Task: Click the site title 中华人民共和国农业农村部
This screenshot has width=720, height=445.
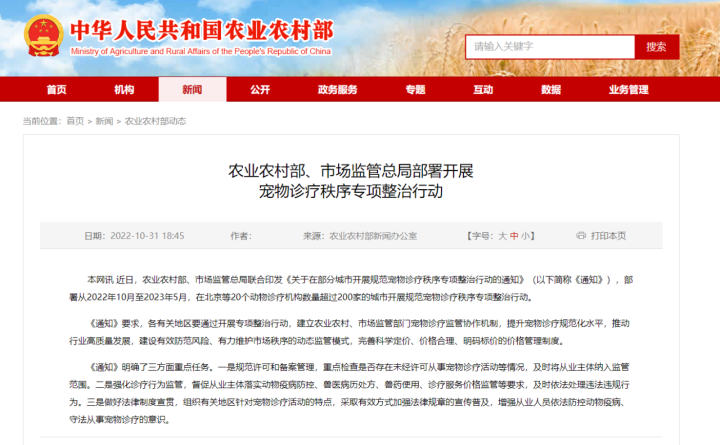Action: (x=202, y=31)
